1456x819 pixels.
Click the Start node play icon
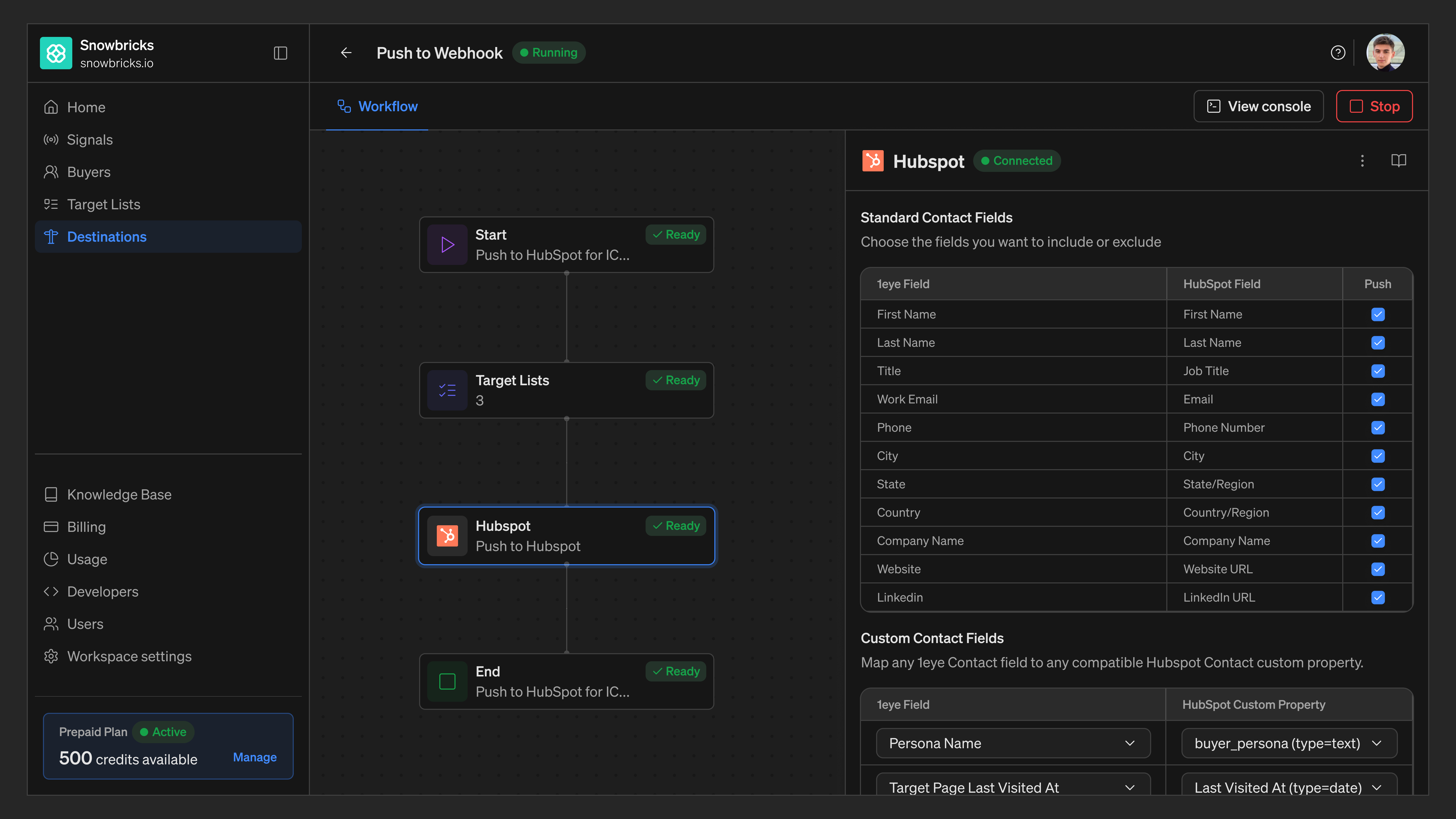click(x=447, y=245)
